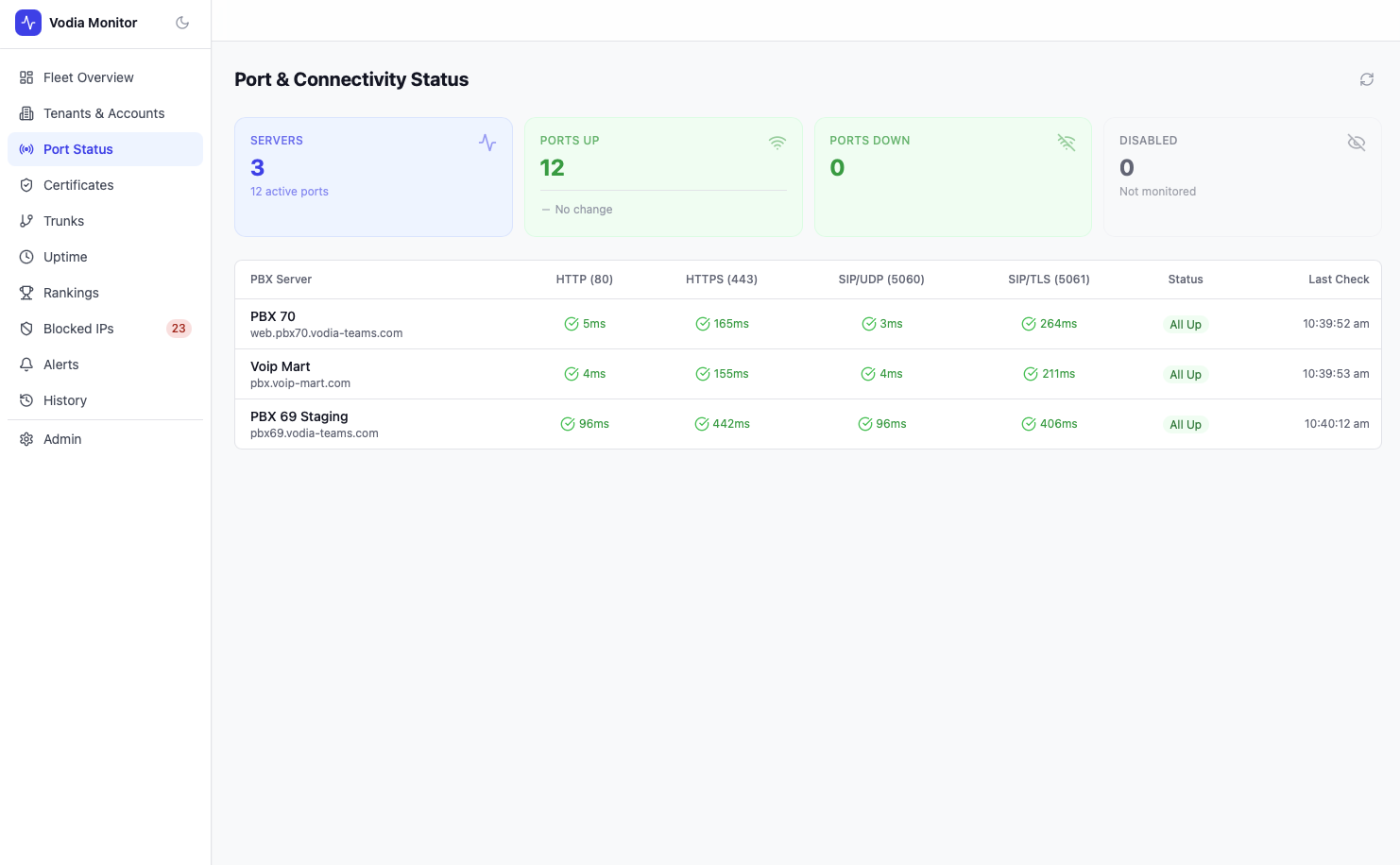
Task: Open the Alerts bell icon
Action: (x=26, y=365)
